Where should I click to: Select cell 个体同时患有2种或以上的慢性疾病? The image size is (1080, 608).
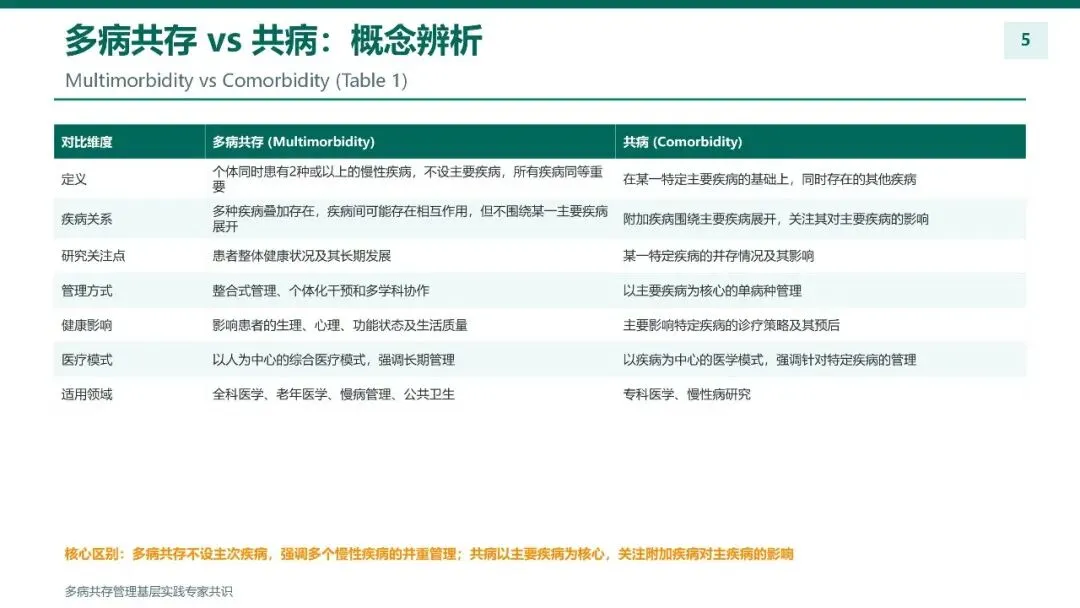click(408, 179)
